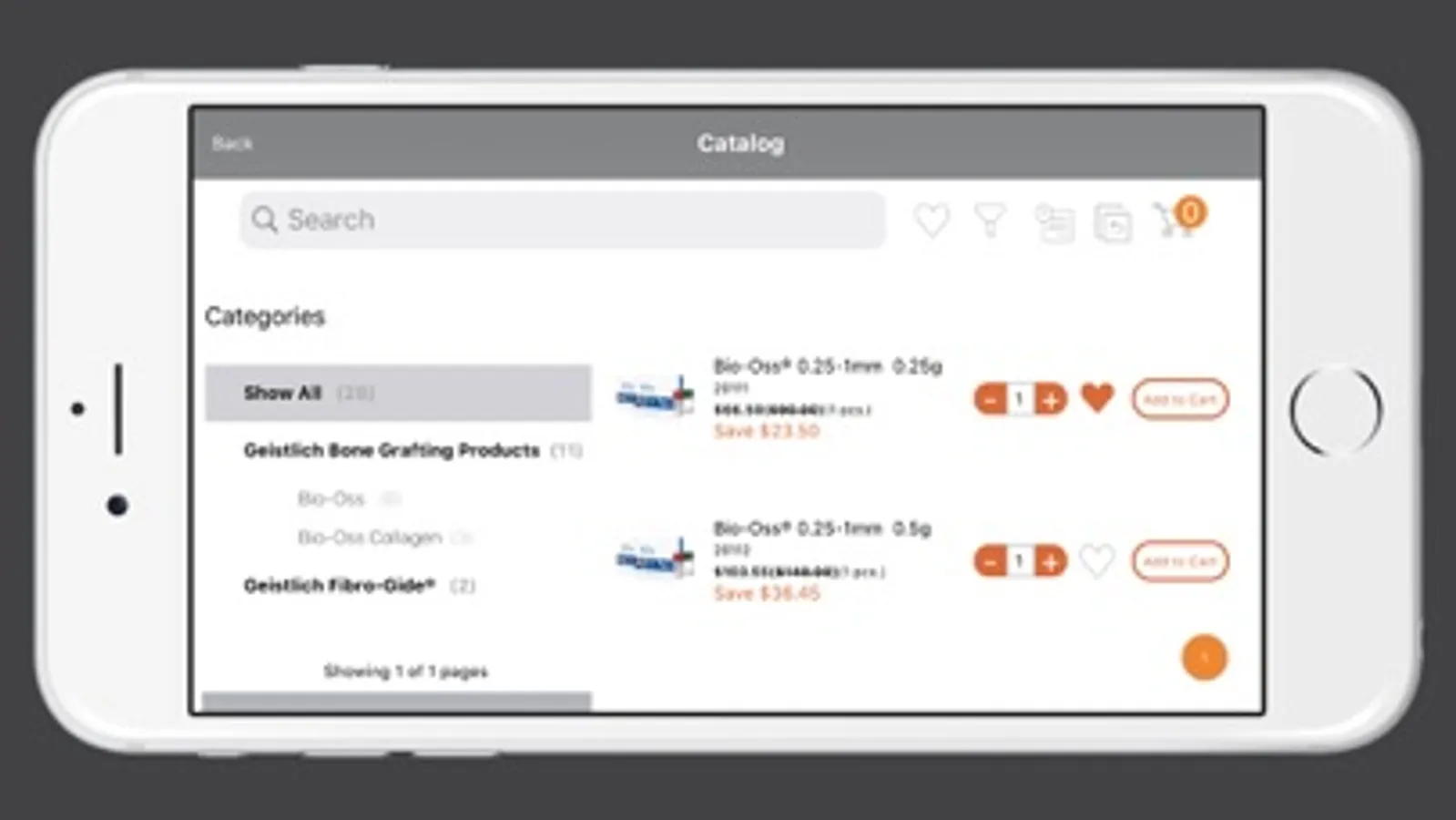This screenshot has height=820, width=1456.
Task: Increase quantity for Bio-Oss 0.5g
Action: 1050,561
